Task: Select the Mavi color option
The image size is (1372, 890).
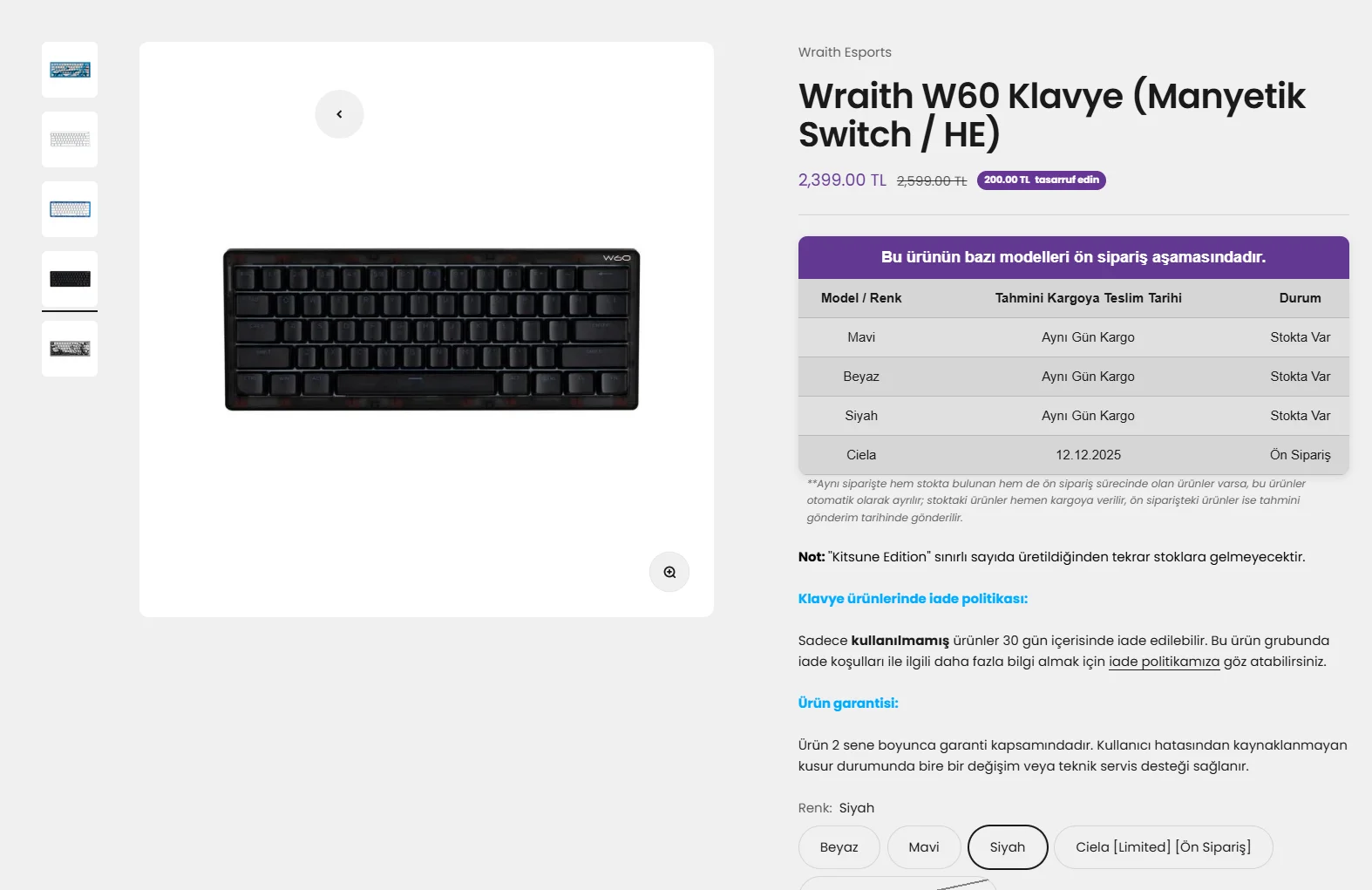Action: coord(924,847)
